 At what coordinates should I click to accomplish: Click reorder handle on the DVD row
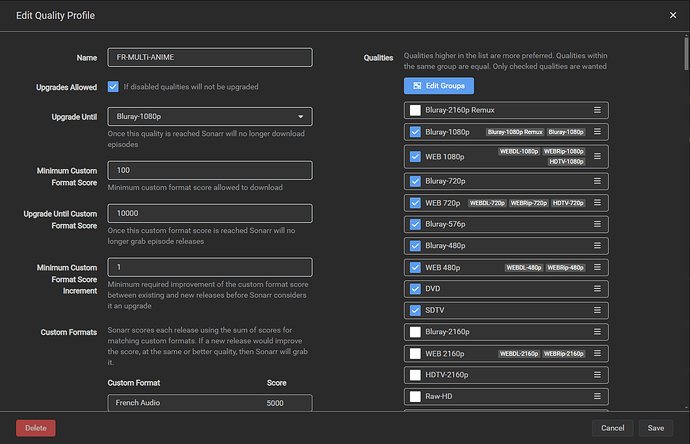click(597, 288)
